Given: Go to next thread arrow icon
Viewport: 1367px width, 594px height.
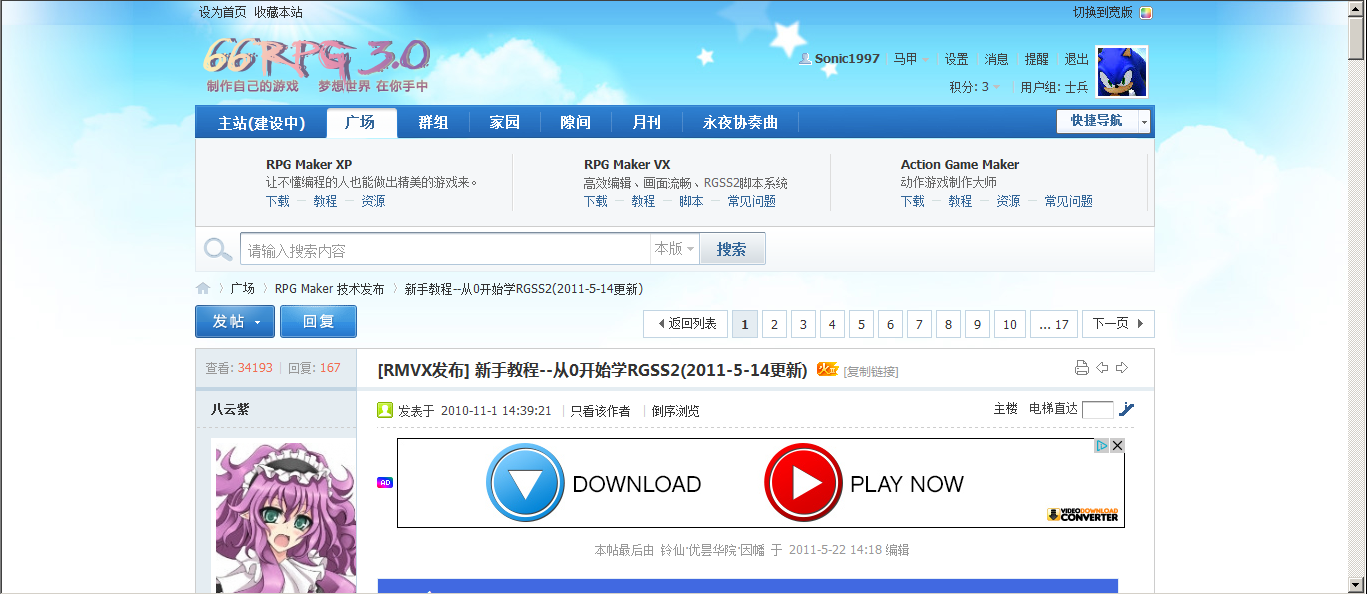Looking at the screenshot, I should pyautogui.click(x=1122, y=368).
